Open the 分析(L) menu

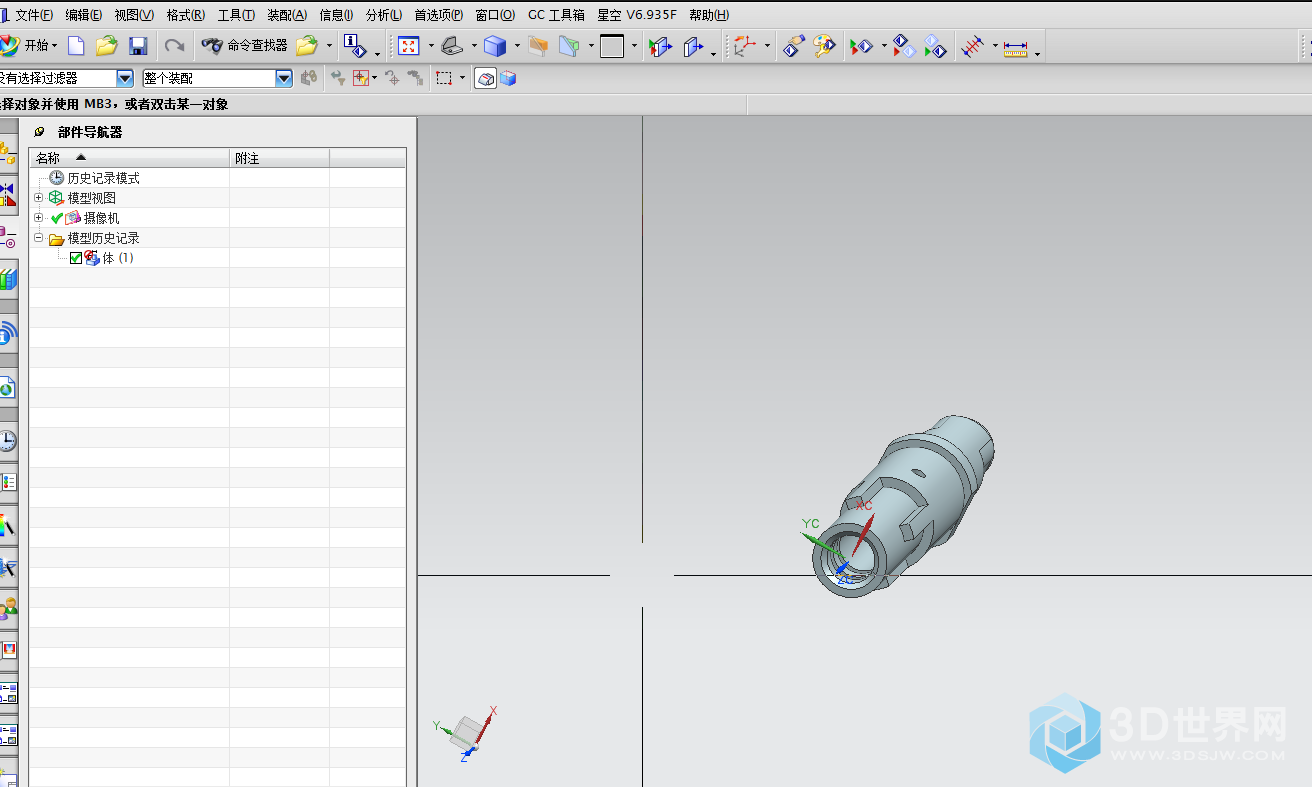pyautogui.click(x=384, y=15)
